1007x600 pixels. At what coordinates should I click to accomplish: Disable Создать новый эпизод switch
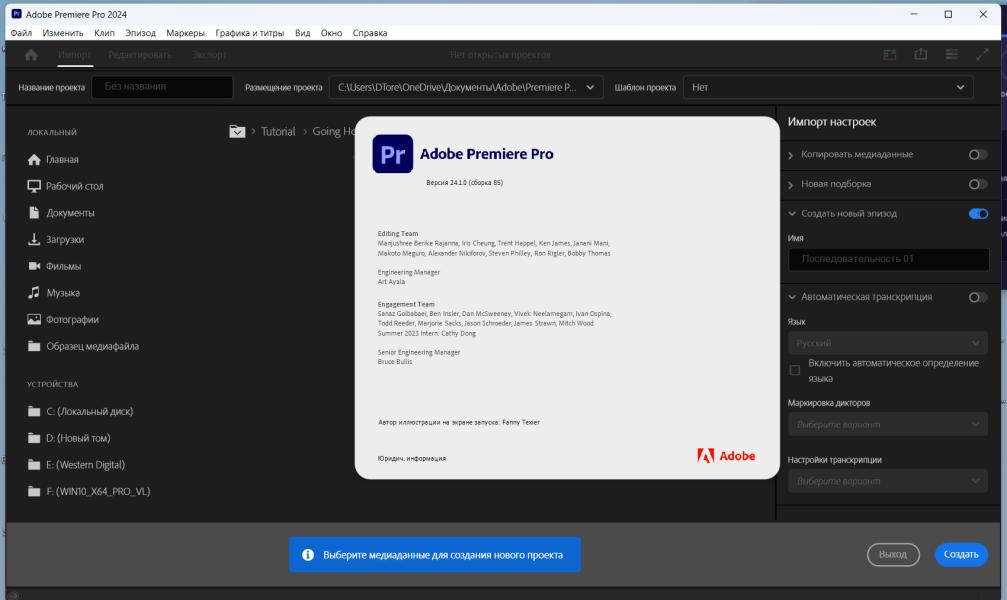point(978,214)
